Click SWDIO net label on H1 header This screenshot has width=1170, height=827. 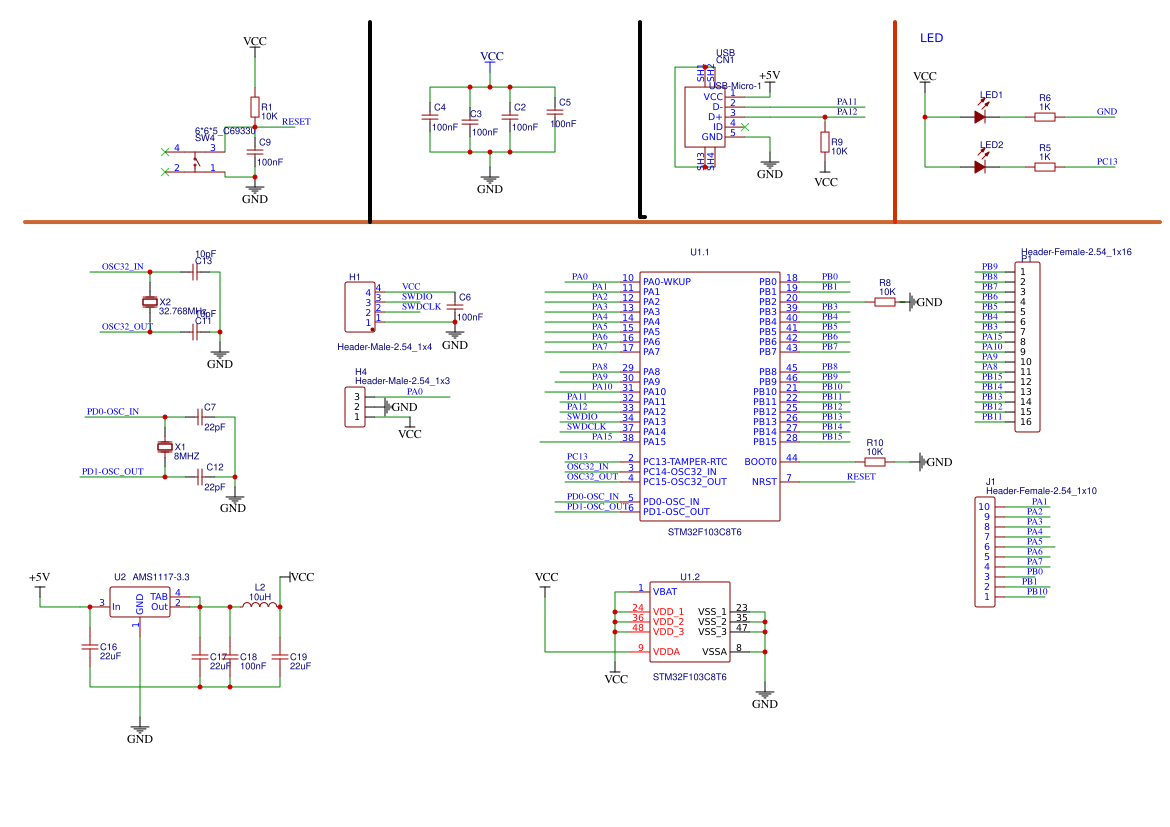click(x=417, y=296)
